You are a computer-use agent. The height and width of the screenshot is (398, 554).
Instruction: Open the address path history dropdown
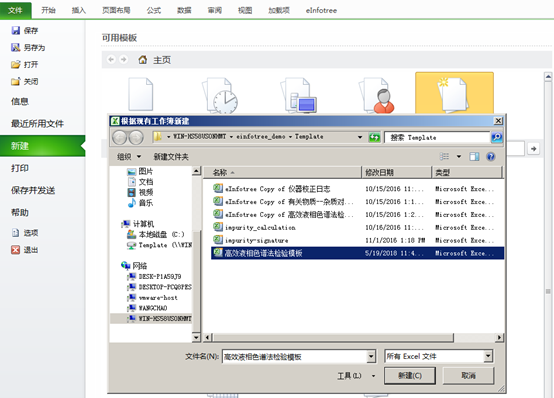point(360,137)
